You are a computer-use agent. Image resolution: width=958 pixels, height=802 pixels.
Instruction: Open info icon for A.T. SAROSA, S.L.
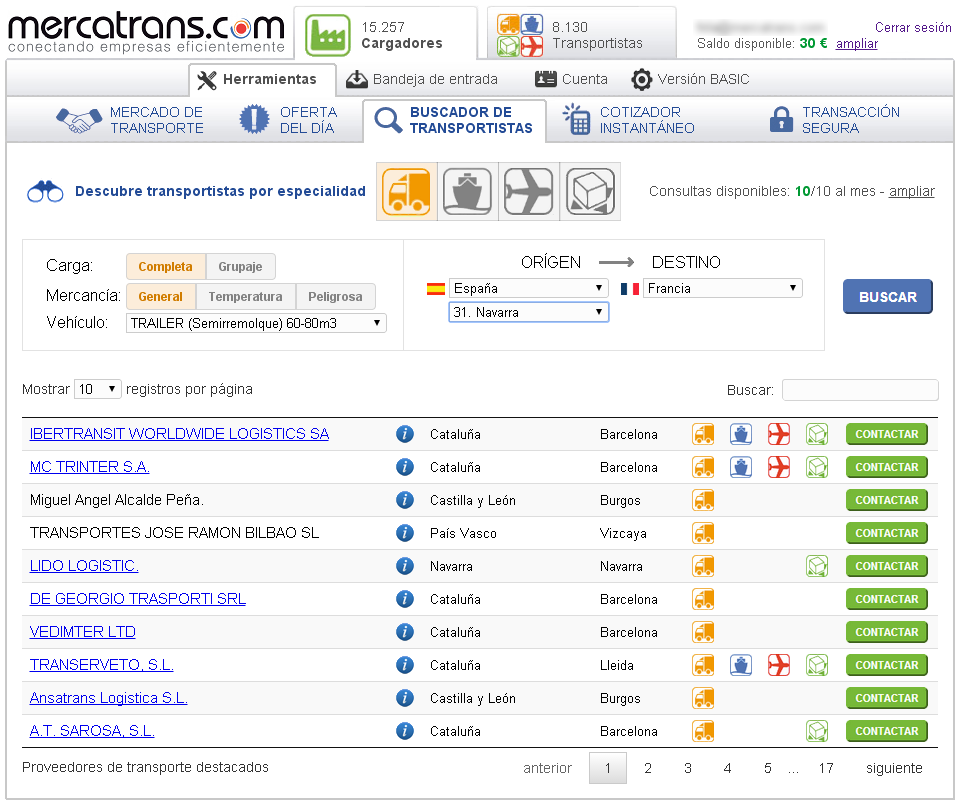click(x=404, y=731)
